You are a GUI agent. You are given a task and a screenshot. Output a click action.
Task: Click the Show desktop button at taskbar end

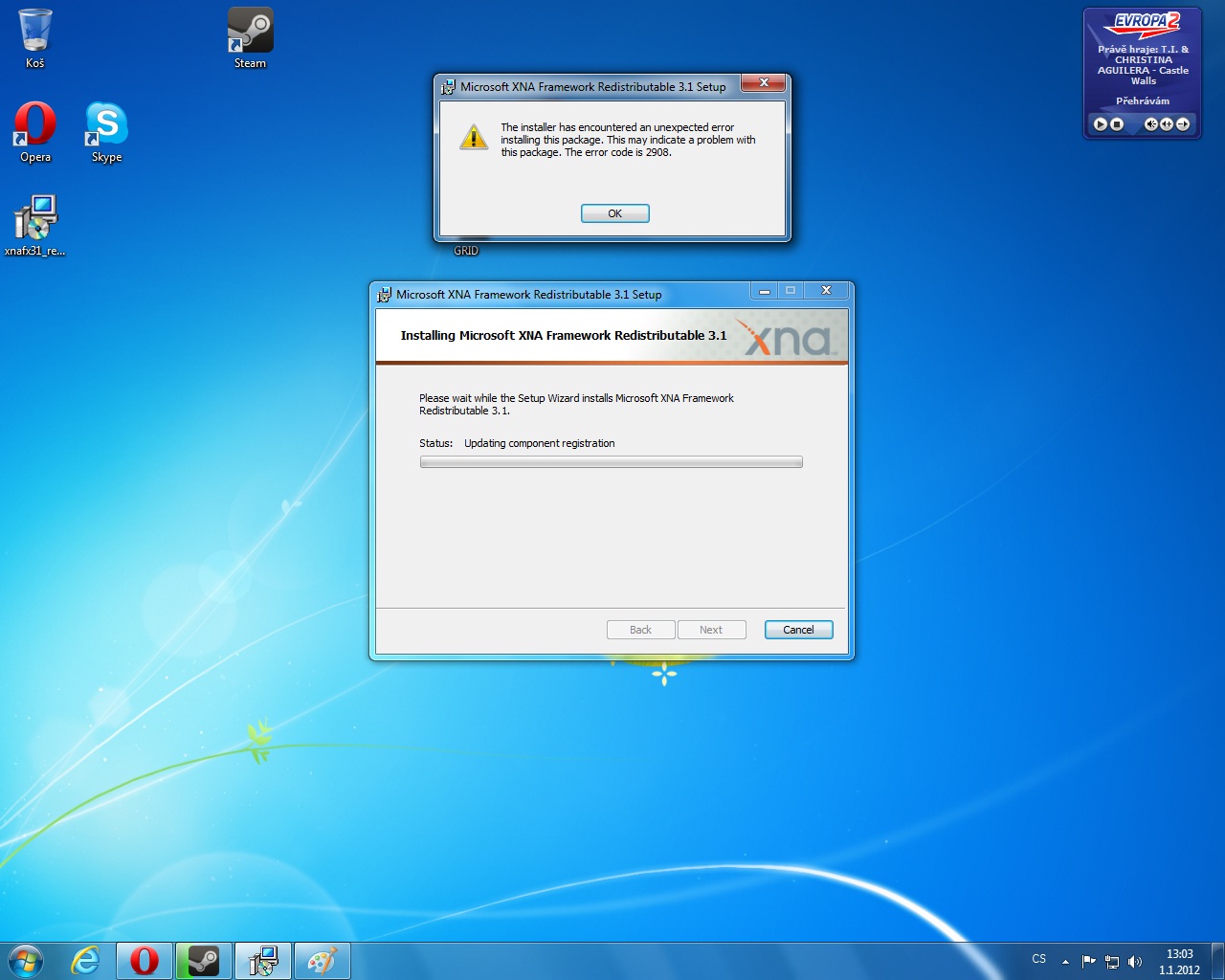1217,961
